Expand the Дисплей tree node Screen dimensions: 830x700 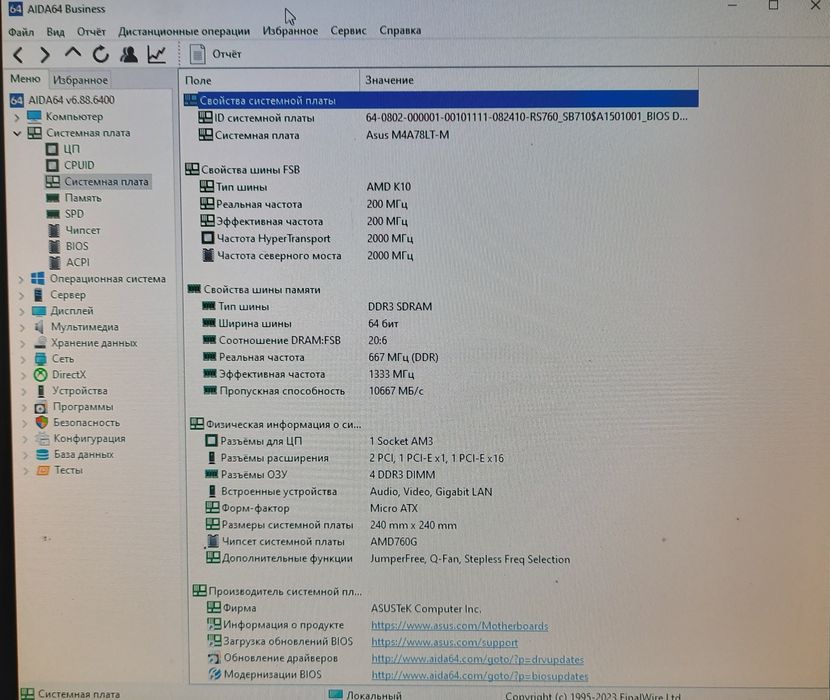click(22, 311)
